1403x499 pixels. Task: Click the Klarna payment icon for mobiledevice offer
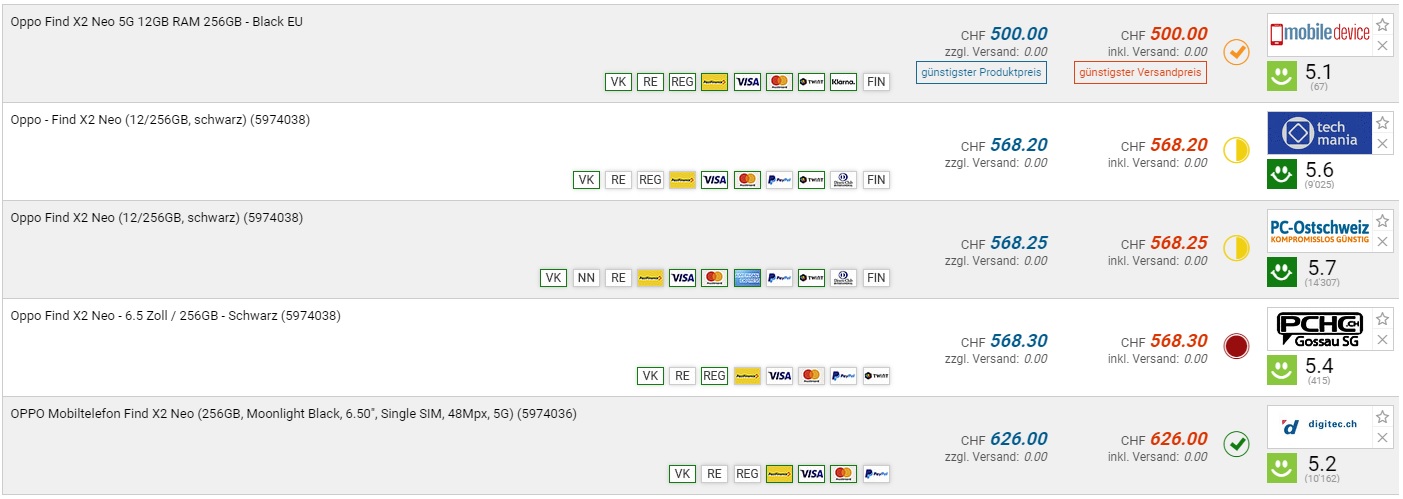click(x=843, y=82)
